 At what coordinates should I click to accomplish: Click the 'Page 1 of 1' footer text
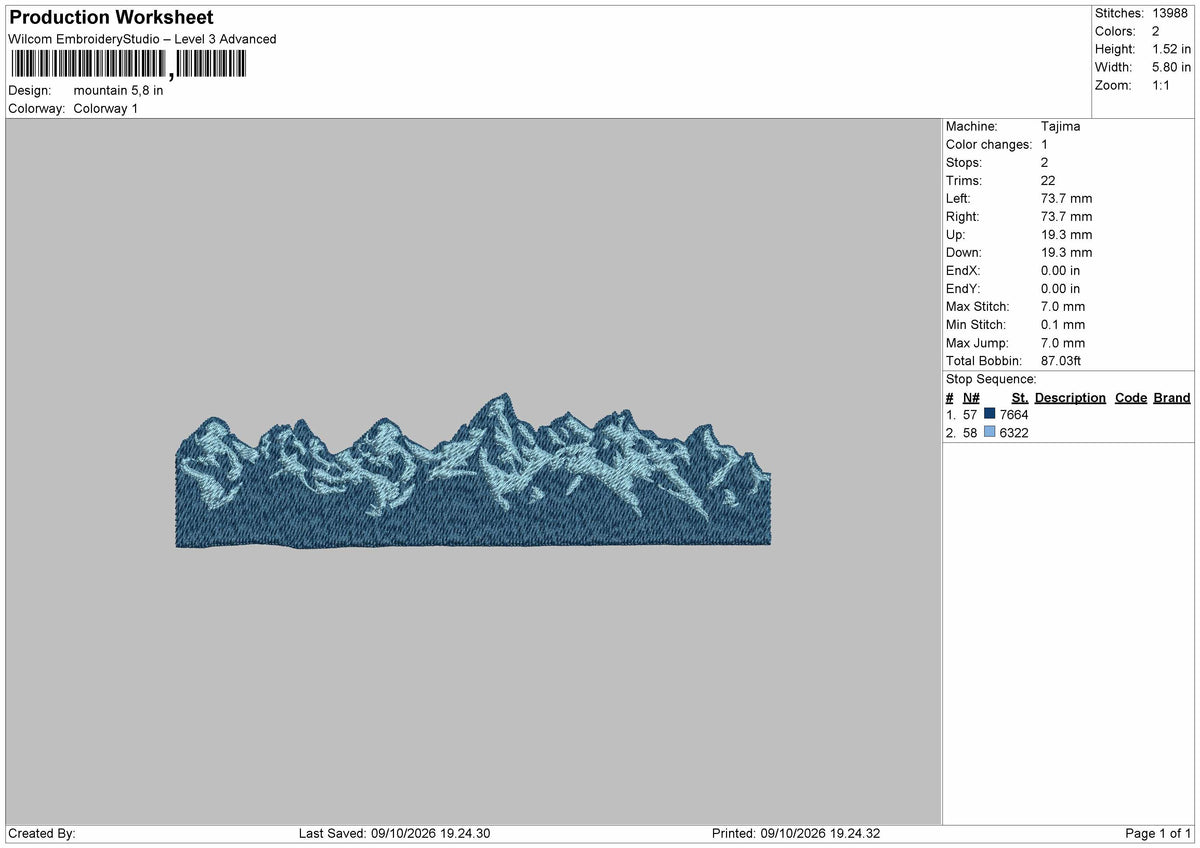click(x=1158, y=833)
